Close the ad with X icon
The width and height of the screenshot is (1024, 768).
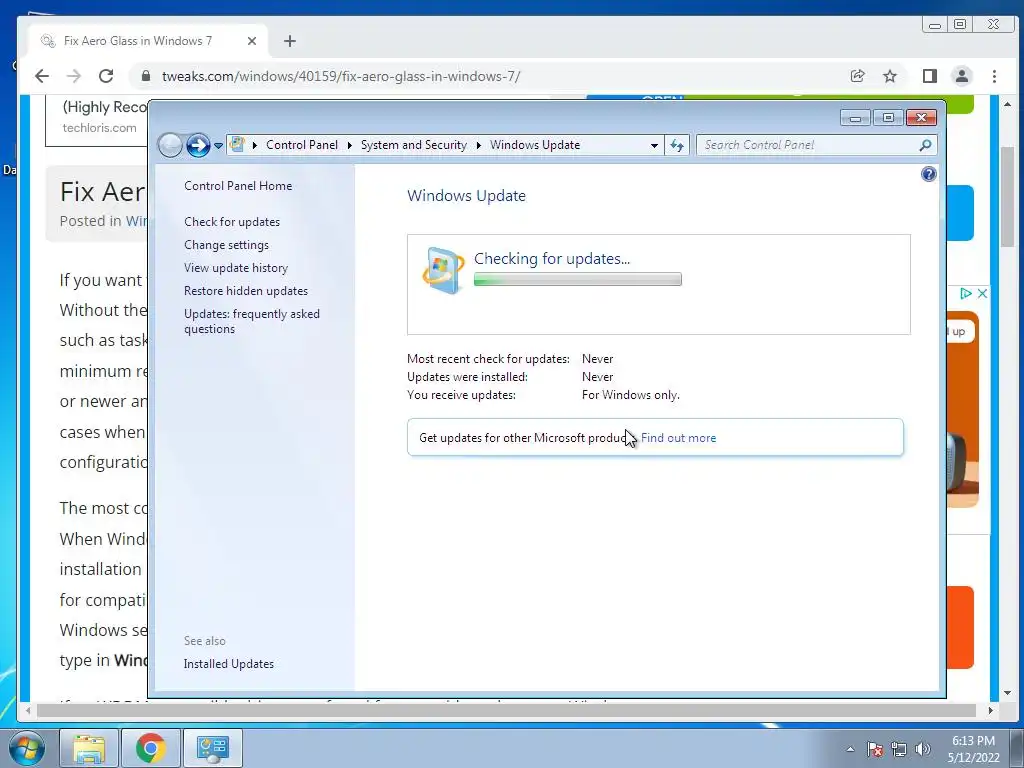[x=982, y=293]
